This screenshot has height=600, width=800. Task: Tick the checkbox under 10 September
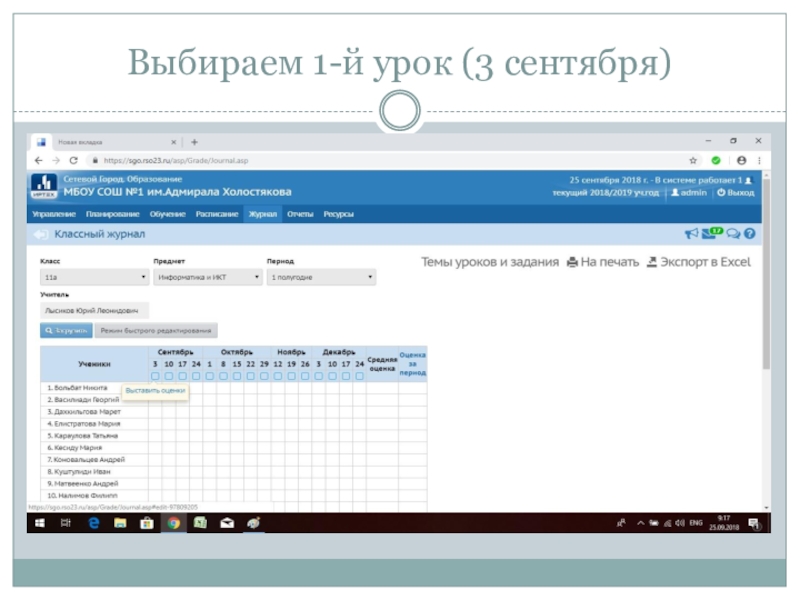click(169, 376)
